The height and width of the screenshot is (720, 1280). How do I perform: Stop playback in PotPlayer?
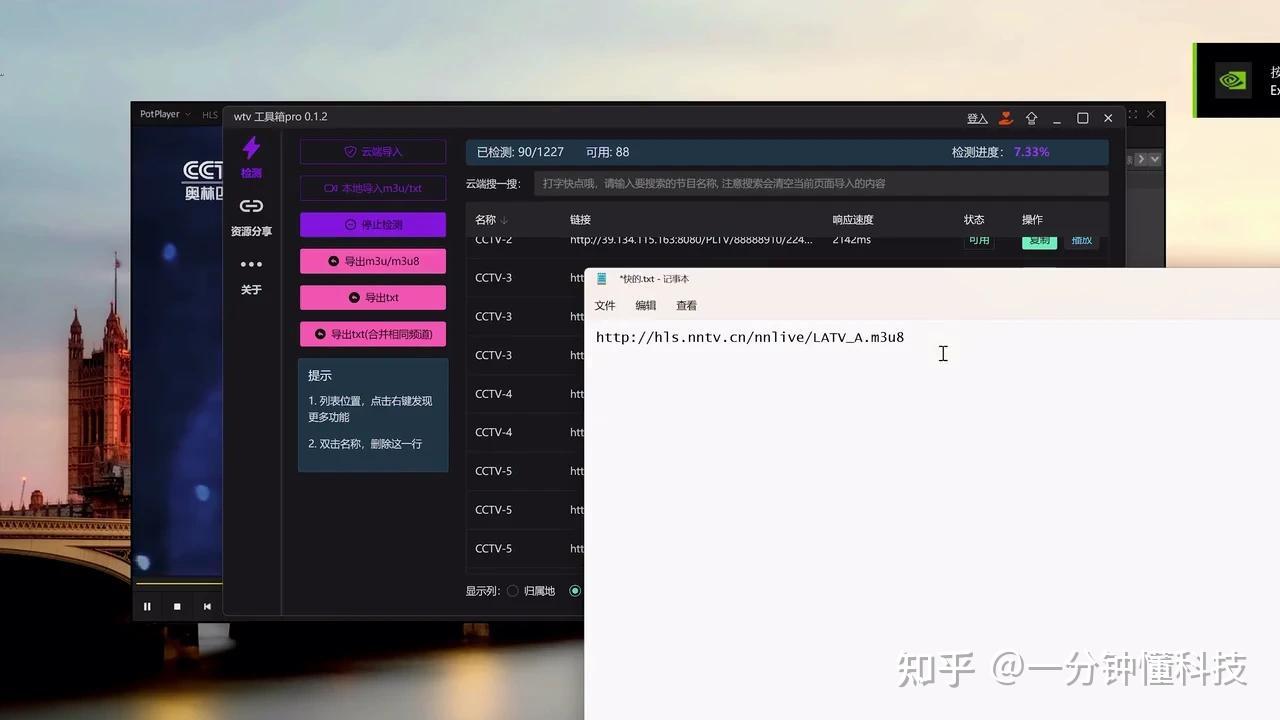177,606
